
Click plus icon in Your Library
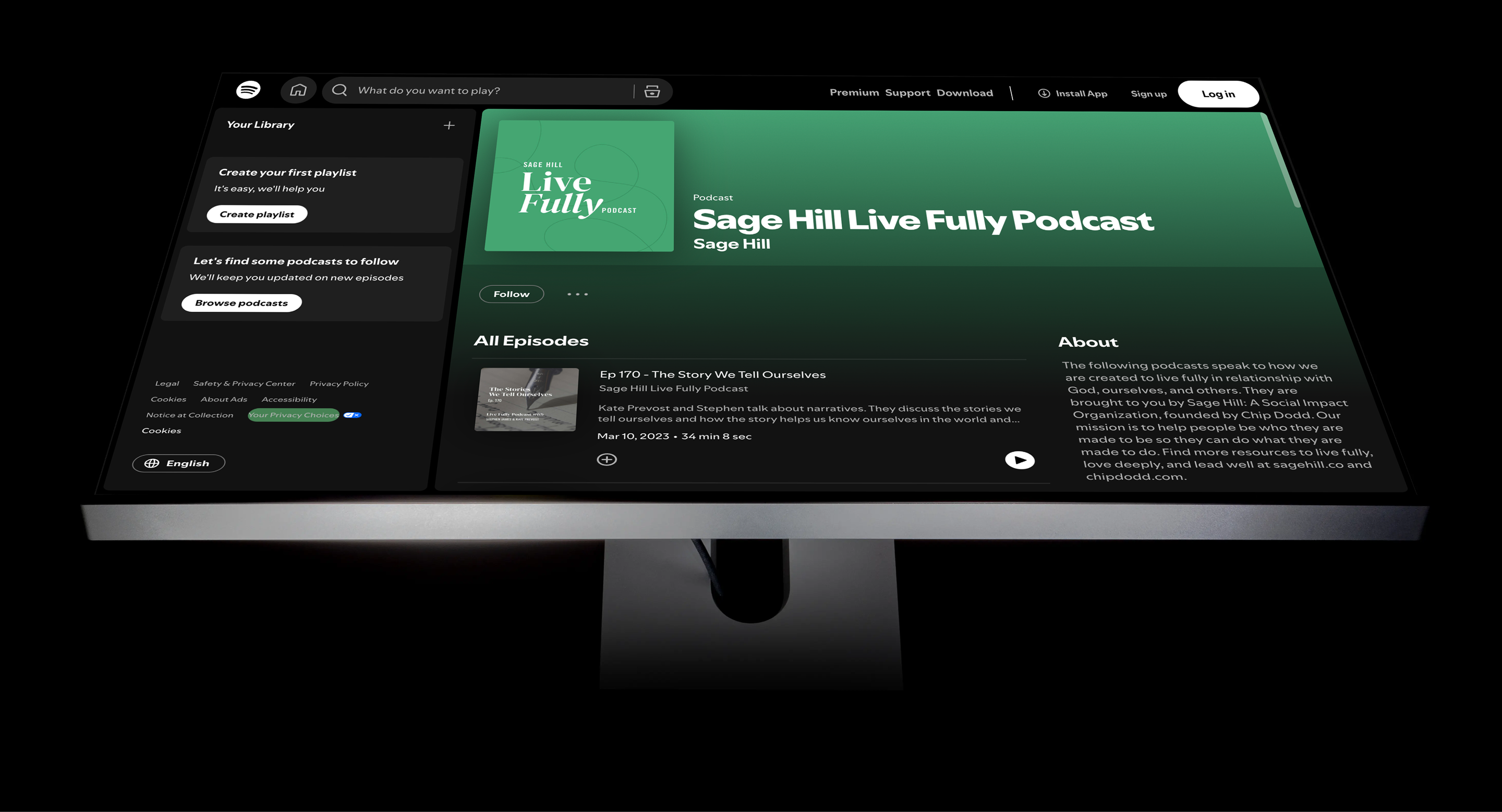coord(449,125)
